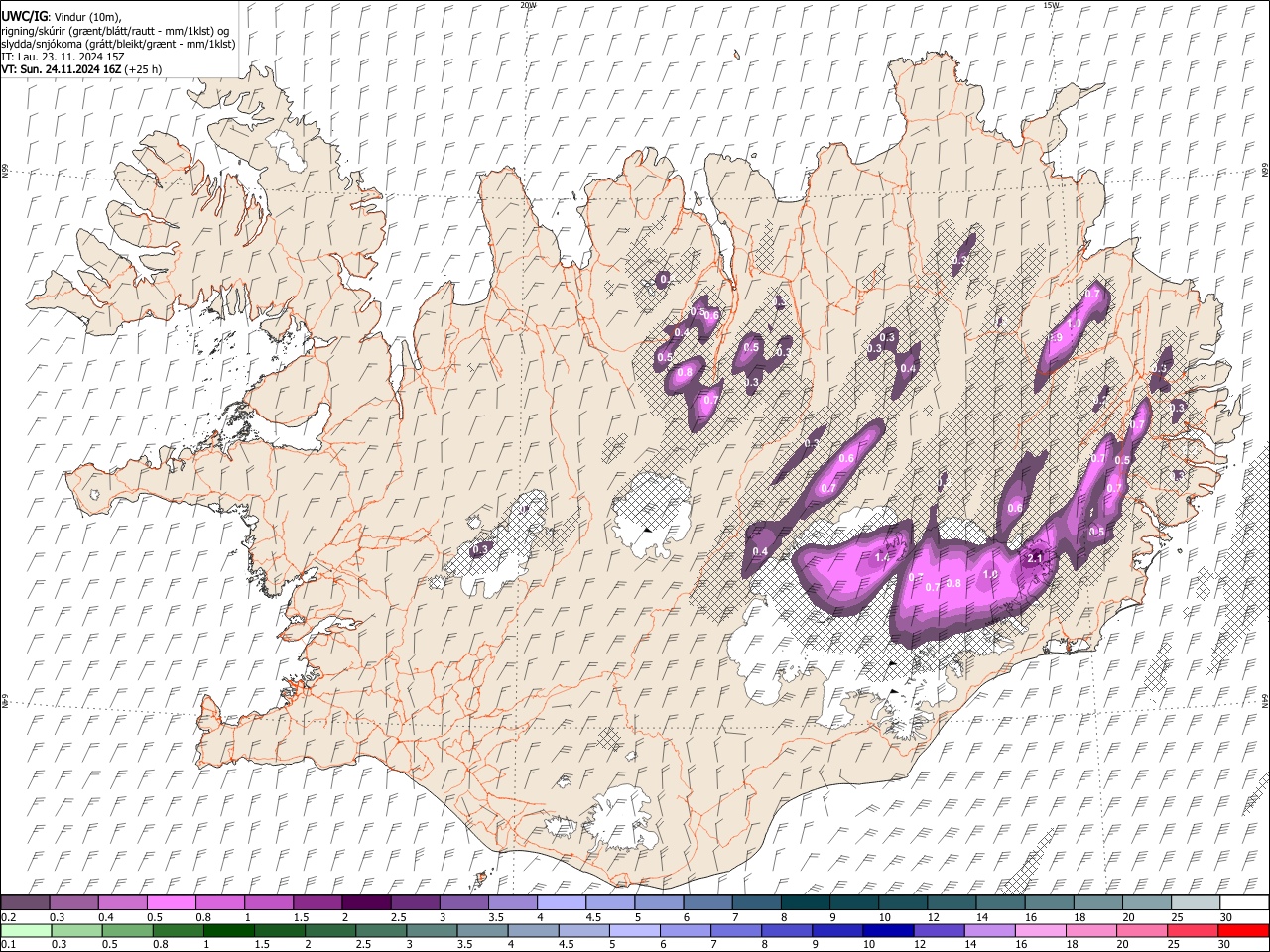Select the snow-scale swatch labeled 1.5
Viewport: 1270px width, 952px height.
(x=317, y=902)
